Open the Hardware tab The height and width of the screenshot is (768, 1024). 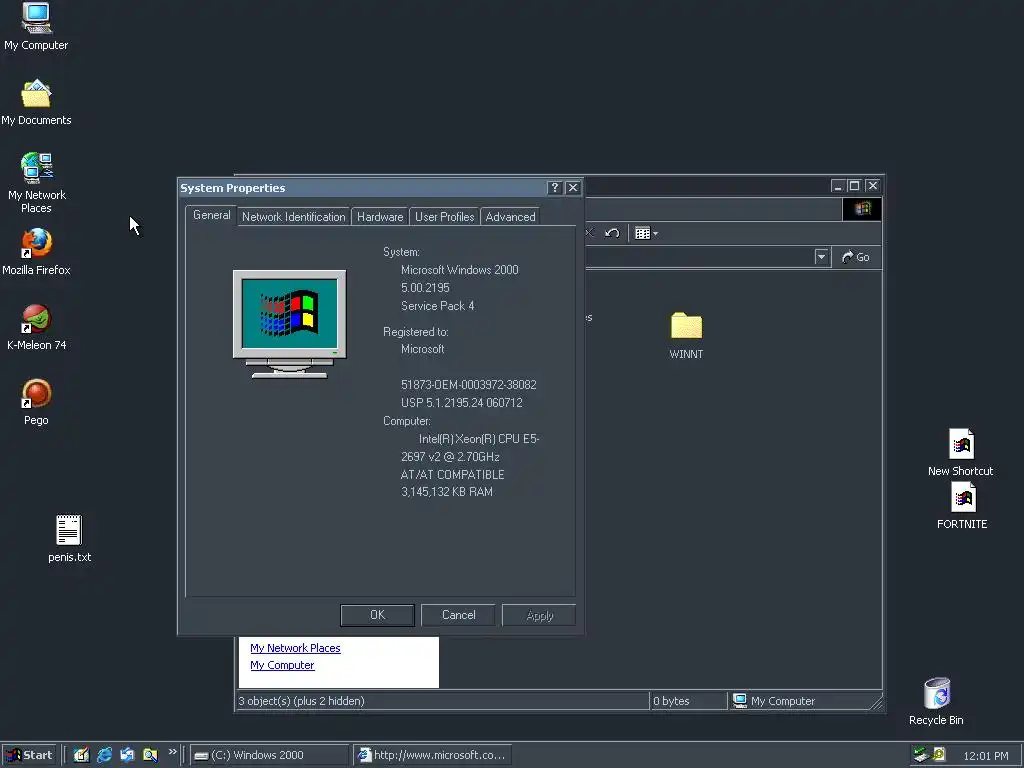(x=380, y=217)
